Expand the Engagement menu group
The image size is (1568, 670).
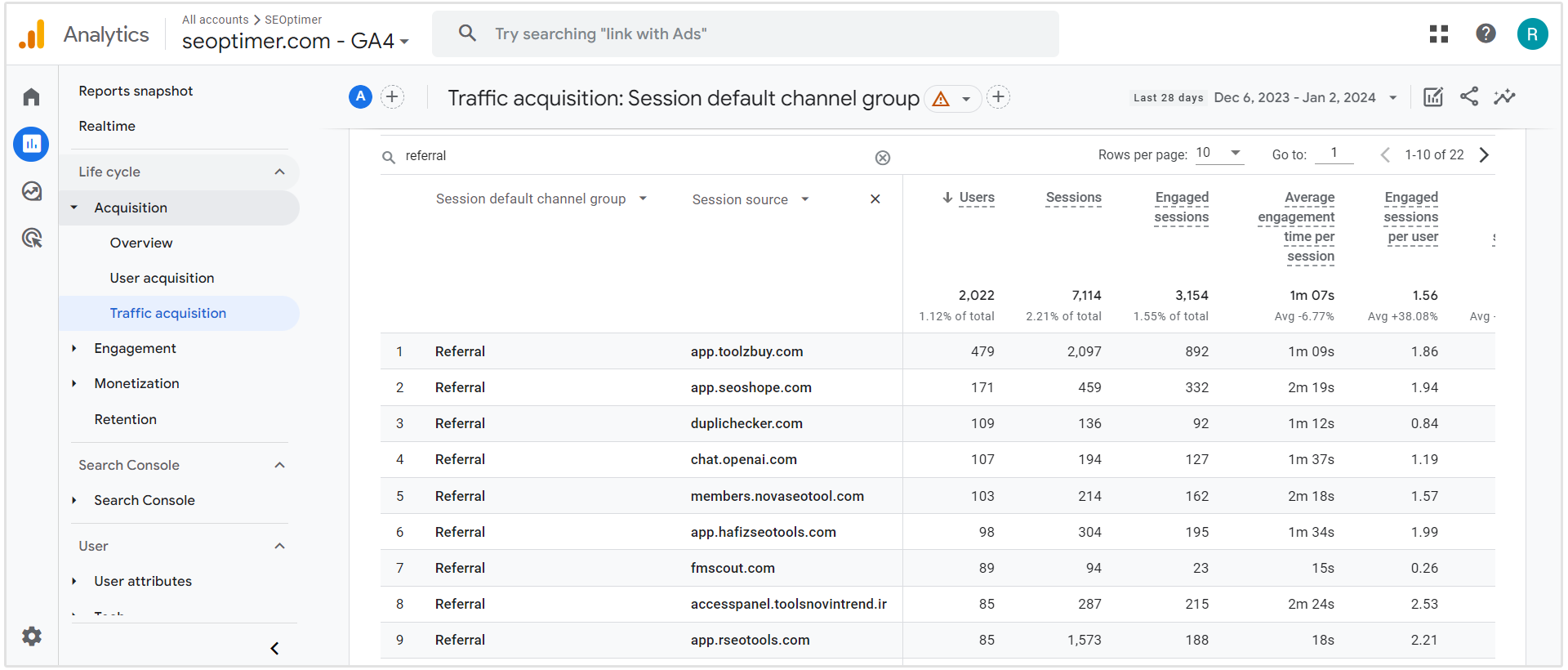tap(74, 349)
